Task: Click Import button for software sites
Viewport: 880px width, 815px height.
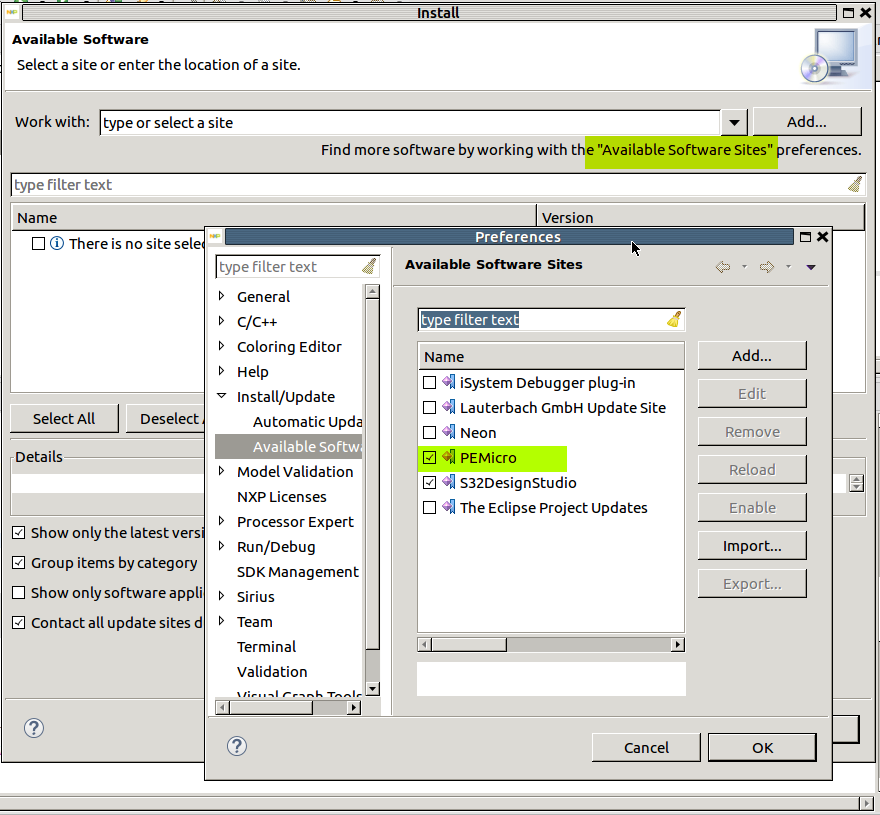Action: [x=752, y=546]
